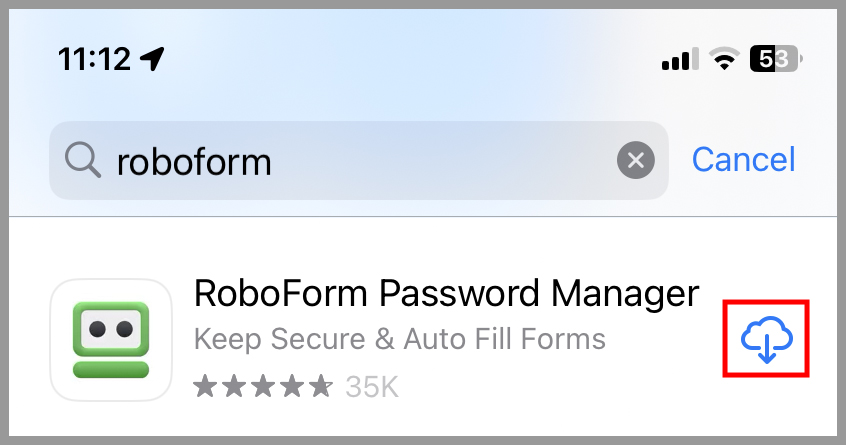Tap the 35K ratings count
Viewport: 846px width, 445px height.
tap(372, 387)
